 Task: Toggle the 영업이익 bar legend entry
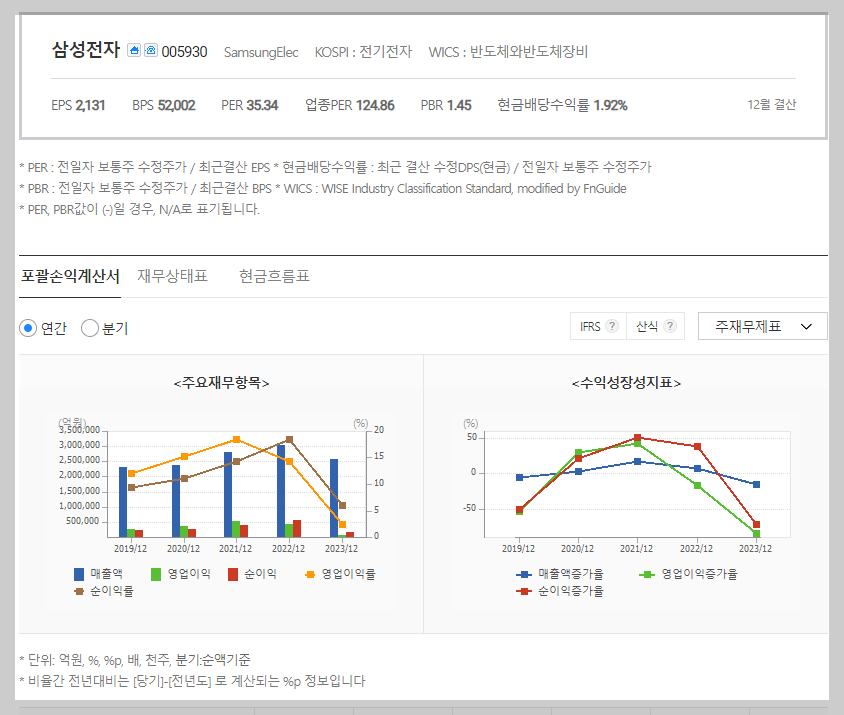pyautogui.click(x=181, y=574)
